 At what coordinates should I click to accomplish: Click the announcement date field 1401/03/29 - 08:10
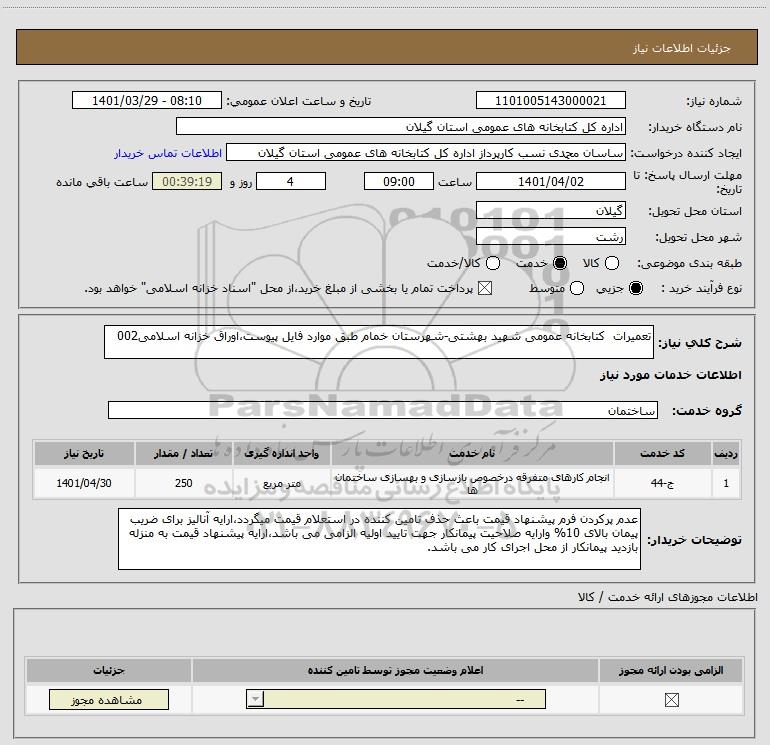147,100
